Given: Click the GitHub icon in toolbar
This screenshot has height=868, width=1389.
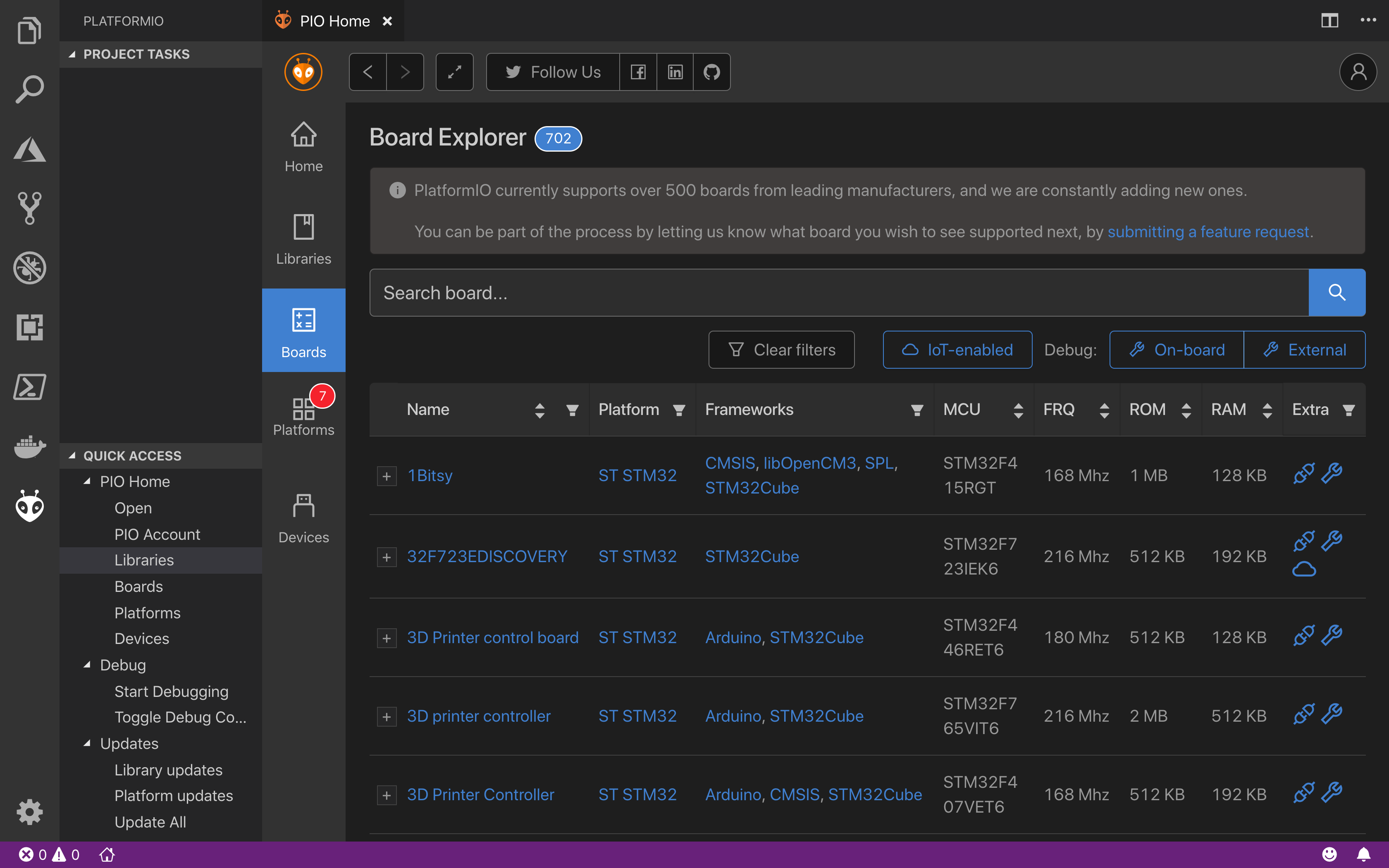Looking at the screenshot, I should point(712,72).
